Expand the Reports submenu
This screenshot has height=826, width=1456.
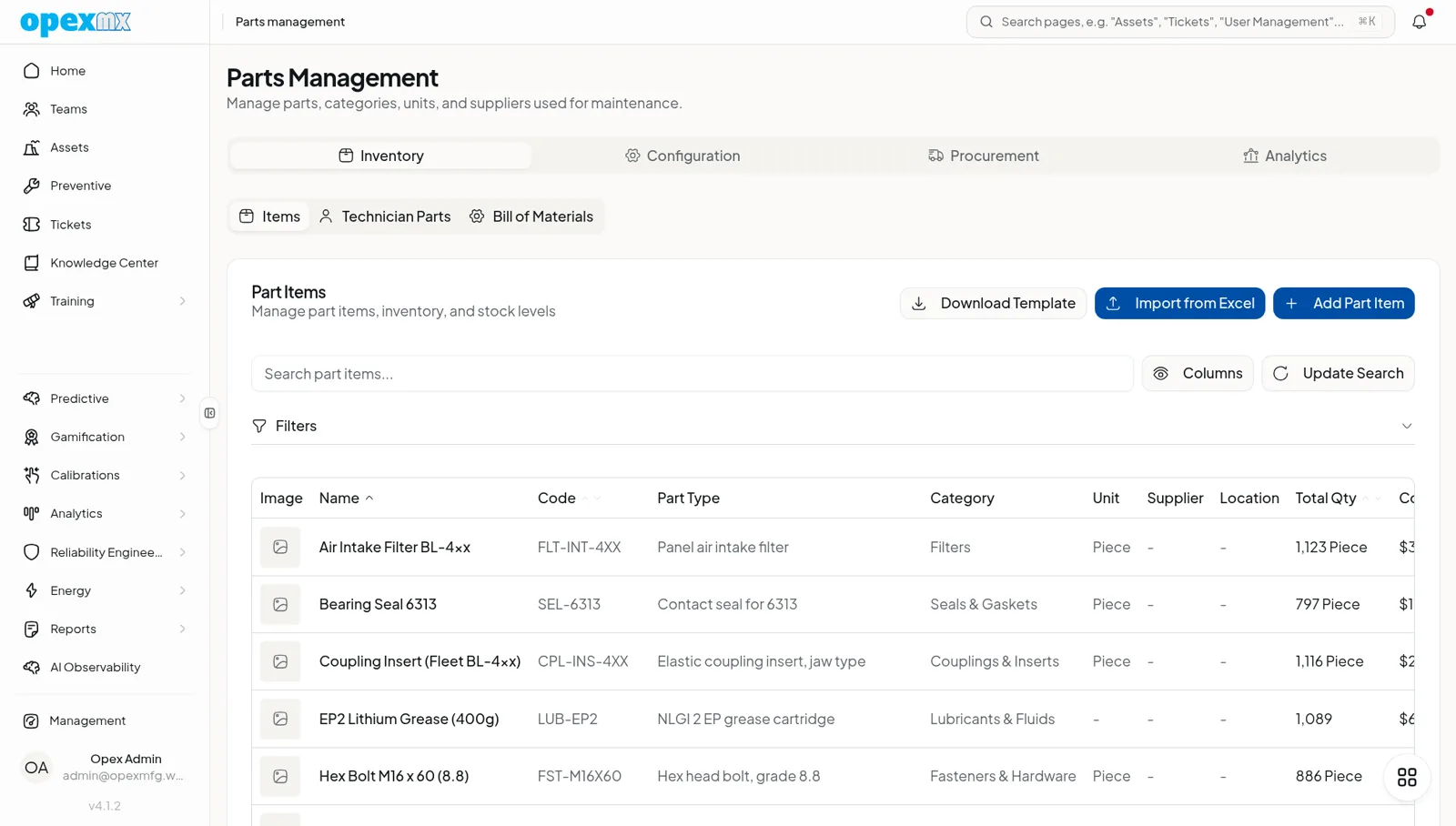(x=183, y=629)
